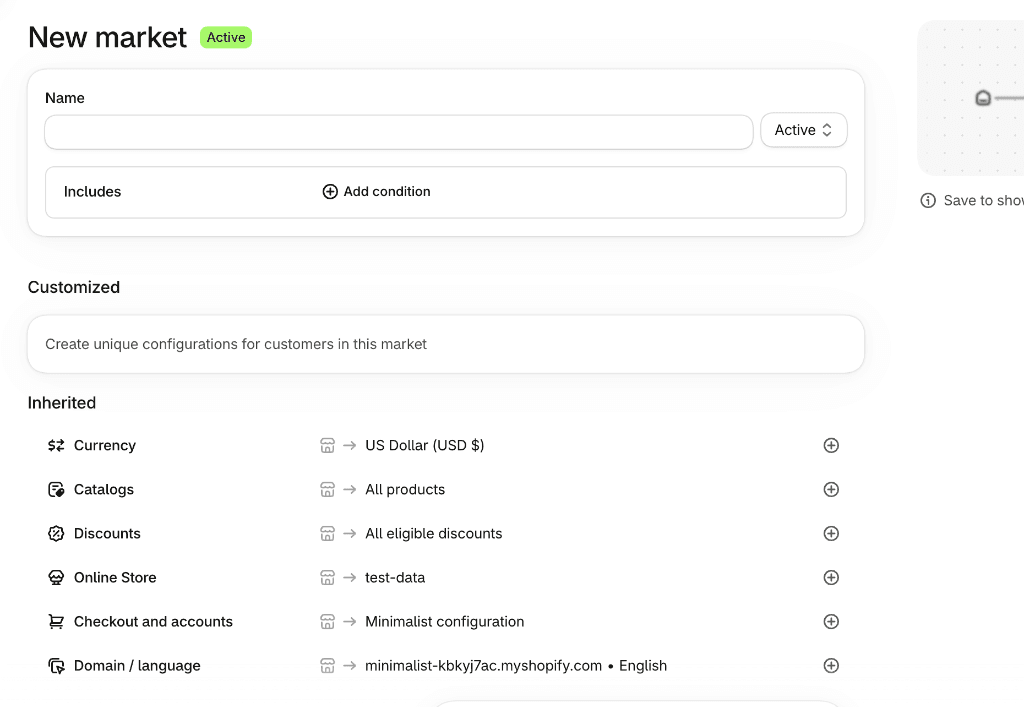
Task: Add Checkout and accounts customization plus icon
Action: point(831,621)
